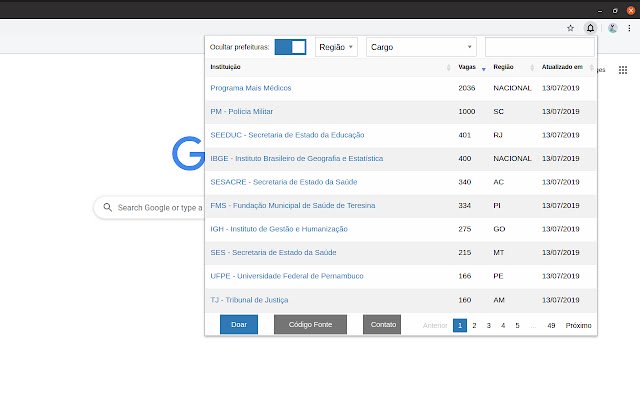The height and width of the screenshot is (400, 640).
Task: Click the SC region cell
Action: tap(498, 111)
